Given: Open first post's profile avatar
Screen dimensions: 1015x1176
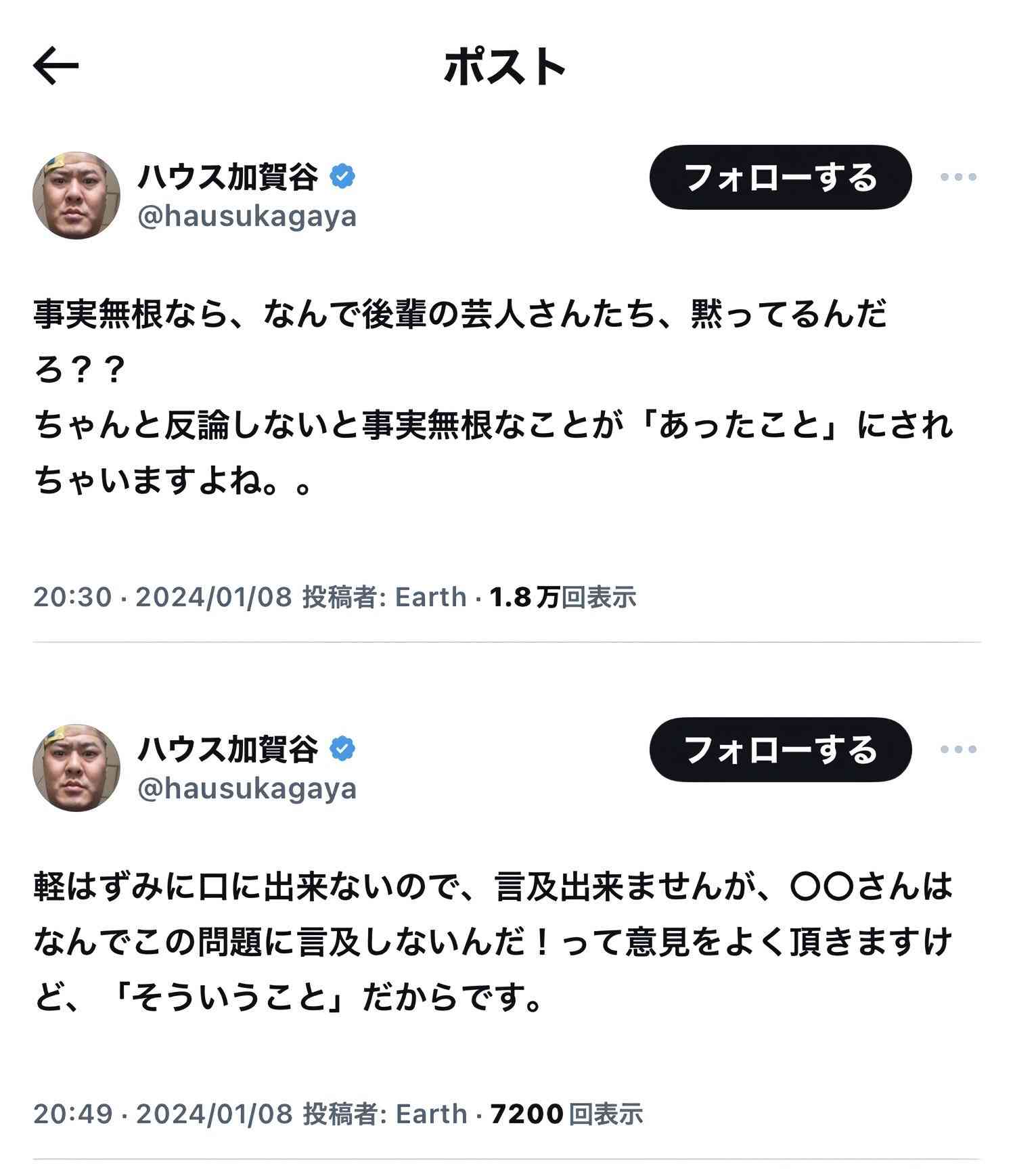Looking at the screenshot, I should click(76, 195).
